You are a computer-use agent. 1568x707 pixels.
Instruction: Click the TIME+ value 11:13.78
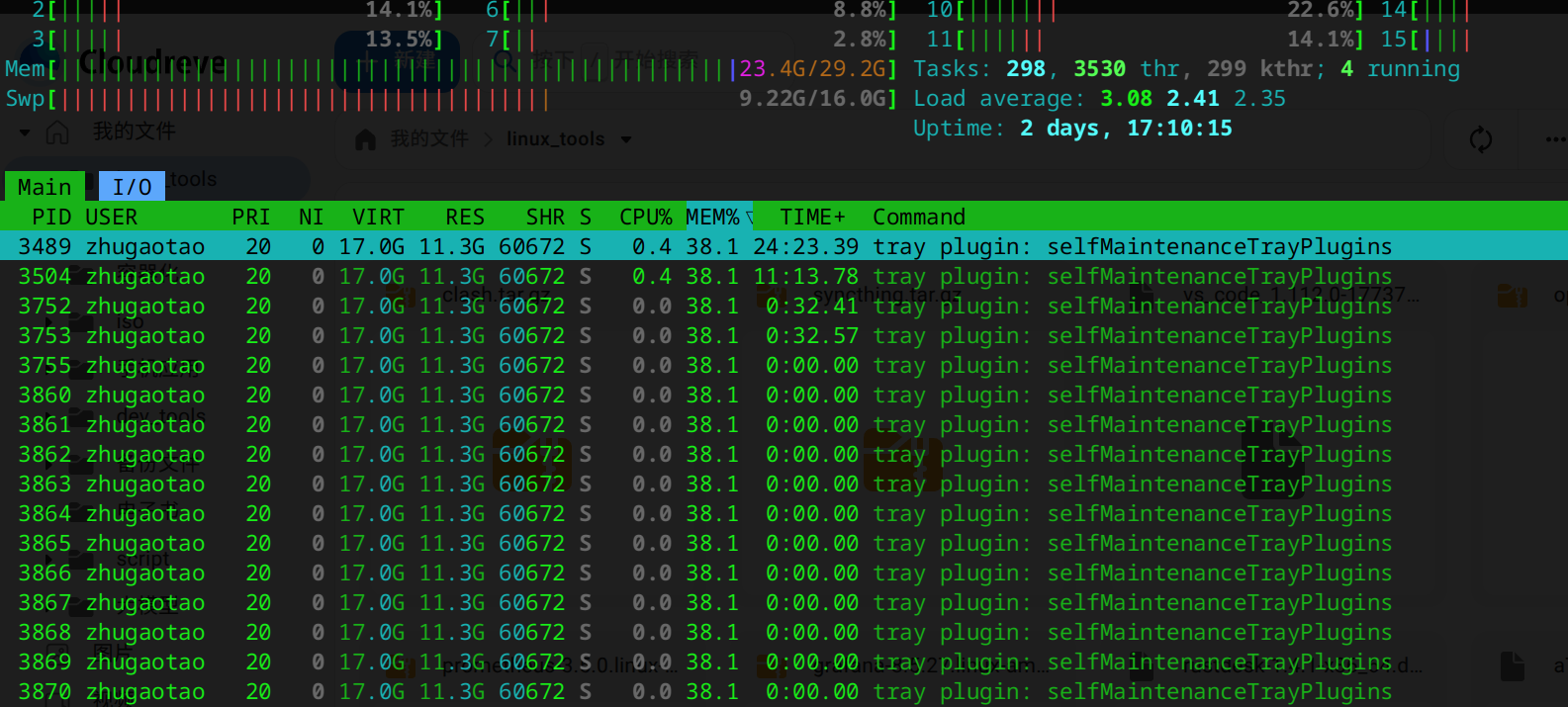click(806, 276)
